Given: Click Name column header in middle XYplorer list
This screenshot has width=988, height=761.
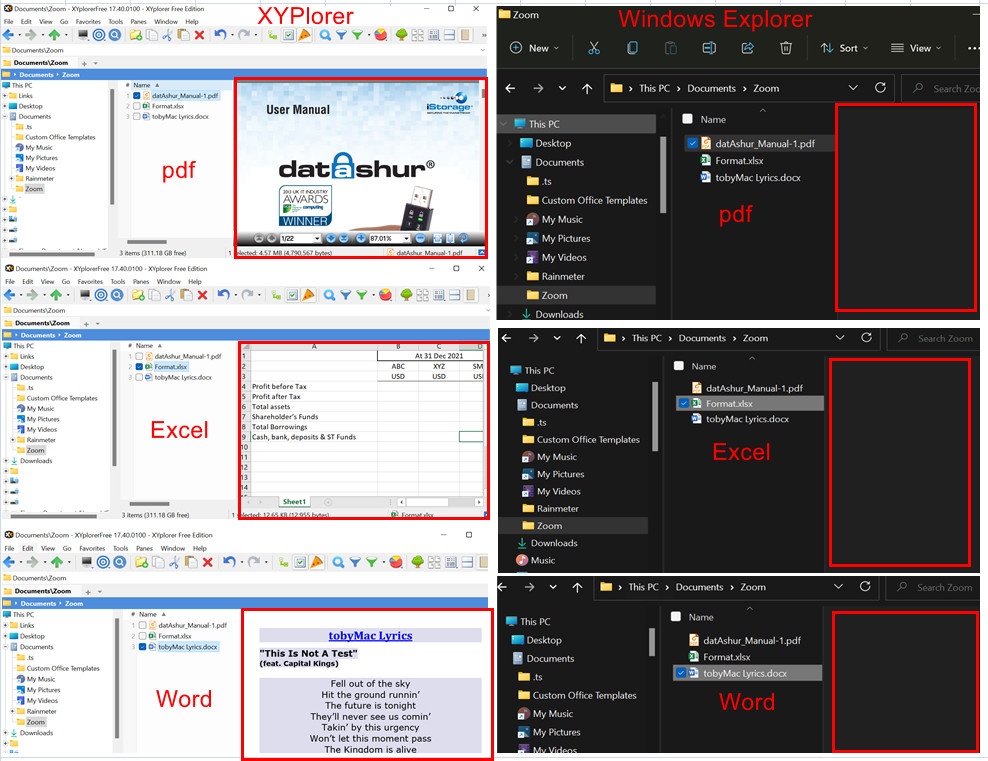Looking at the screenshot, I should click(x=144, y=346).
